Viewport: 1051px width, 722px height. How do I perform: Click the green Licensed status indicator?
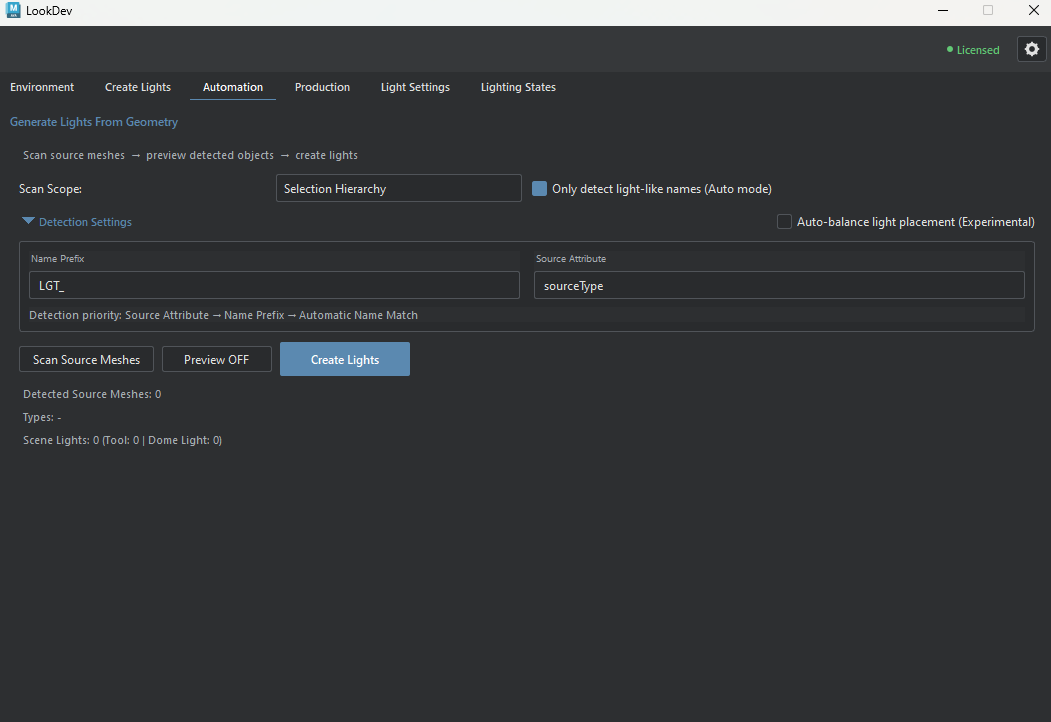click(973, 50)
